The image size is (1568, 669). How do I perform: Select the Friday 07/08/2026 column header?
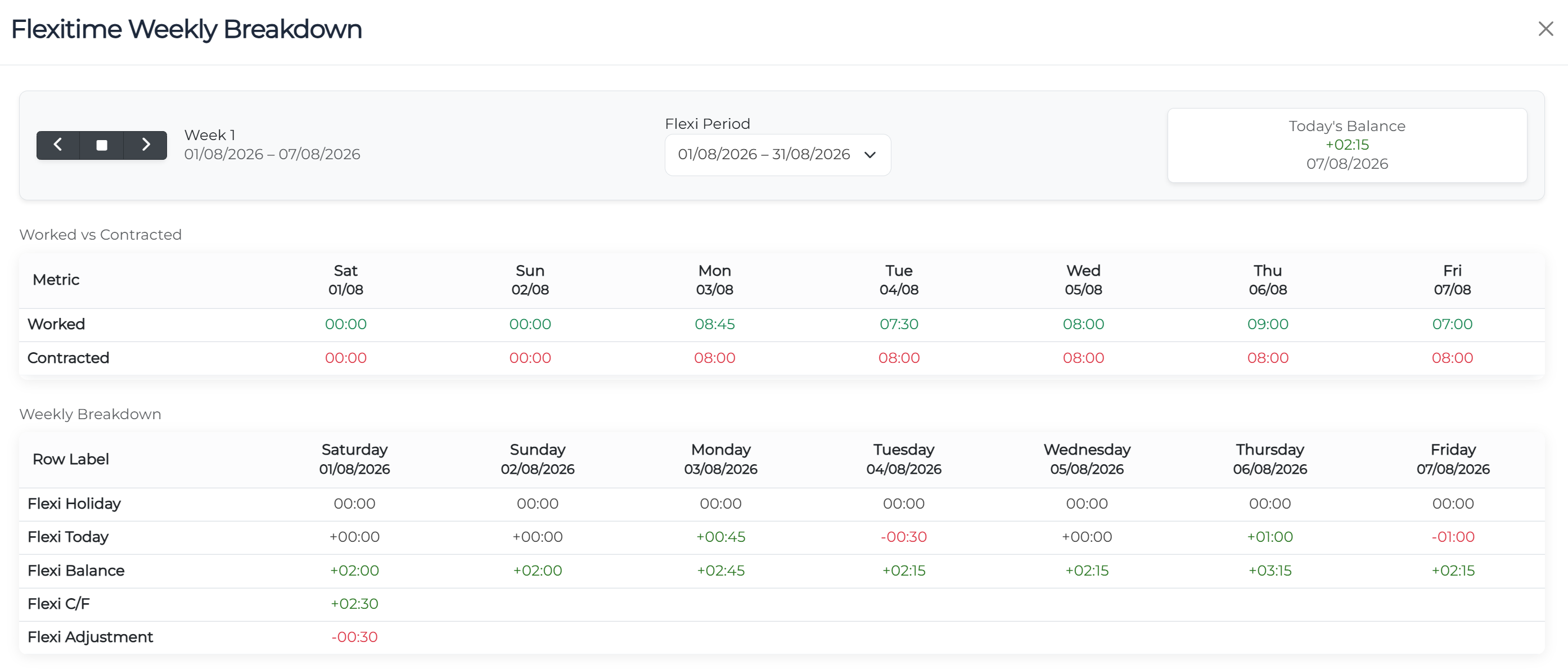point(1452,459)
